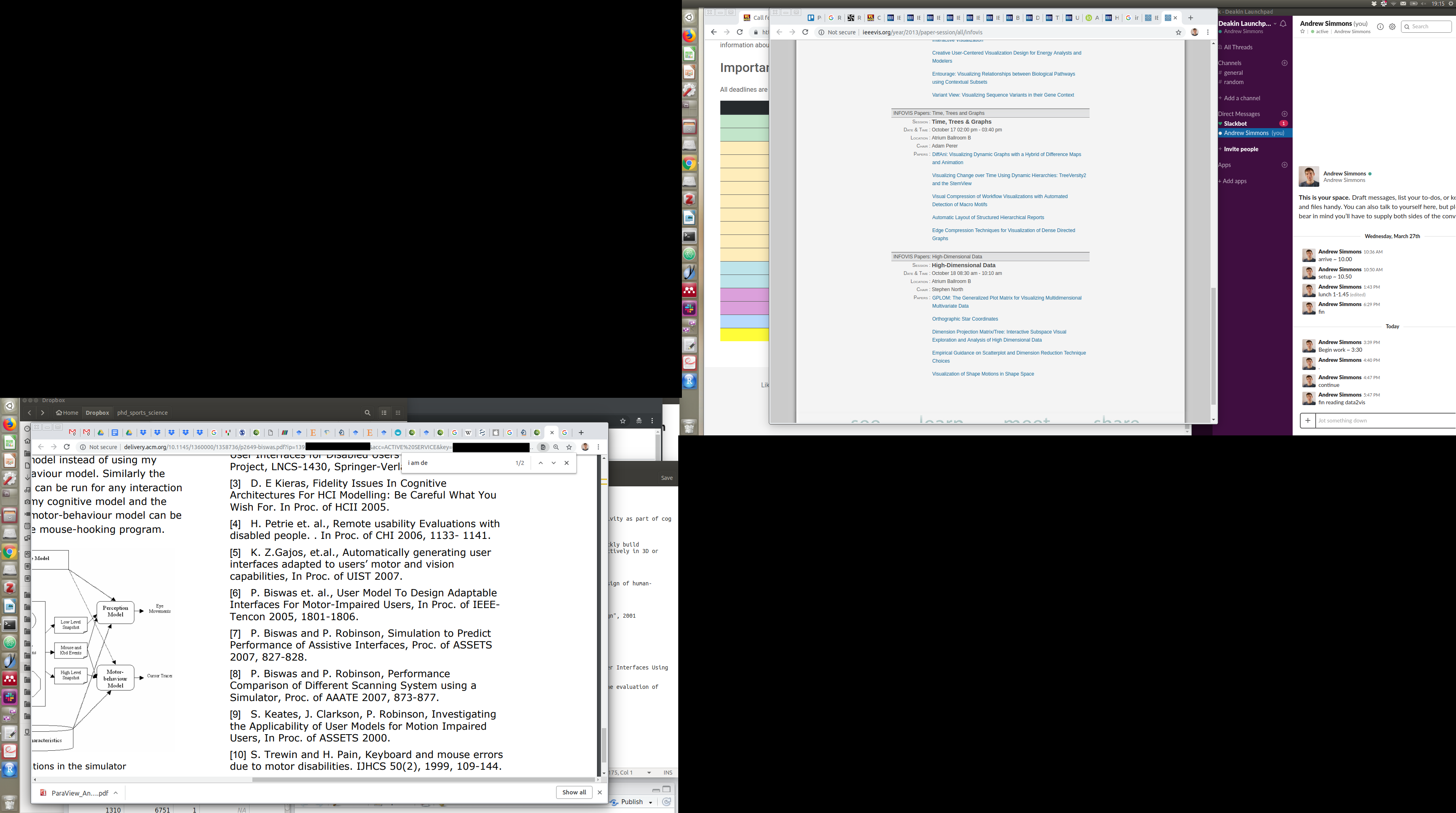The height and width of the screenshot is (813, 1456).
Task: Bookmark the ieeevis.org page with star
Action: pyautogui.click(x=1179, y=32)
